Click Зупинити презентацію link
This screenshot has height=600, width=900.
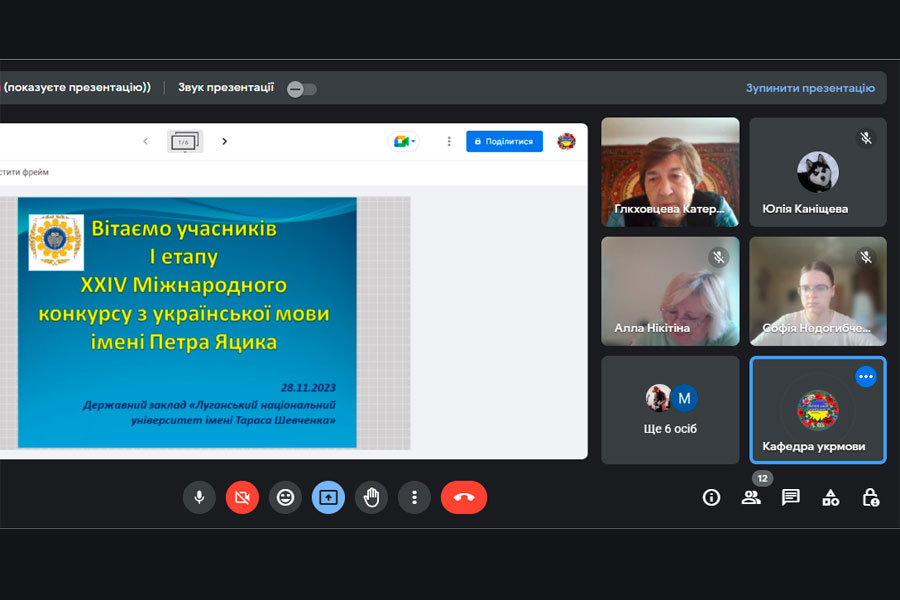pos(810,88)
